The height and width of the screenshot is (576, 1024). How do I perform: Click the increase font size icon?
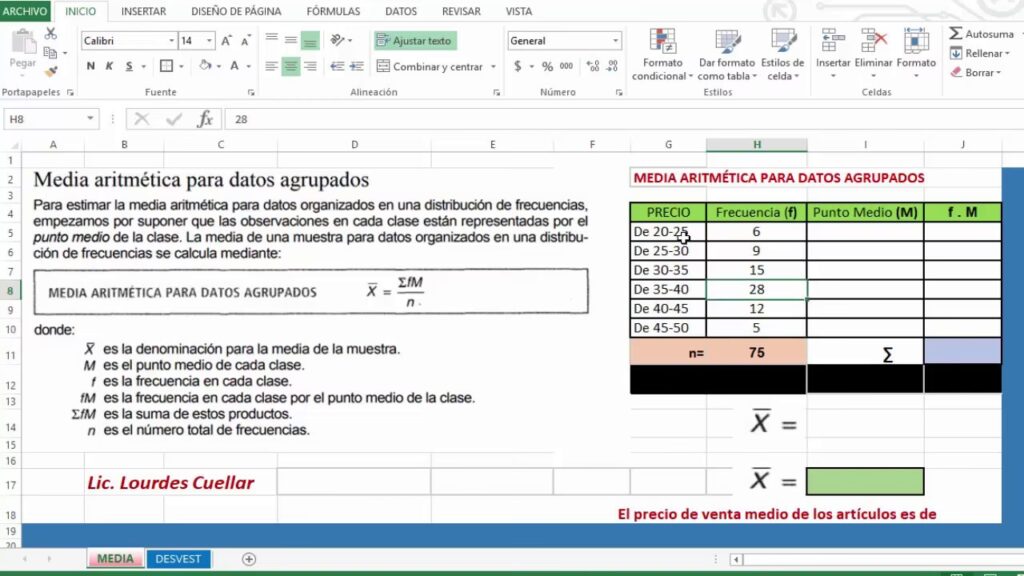coord(227,41)
